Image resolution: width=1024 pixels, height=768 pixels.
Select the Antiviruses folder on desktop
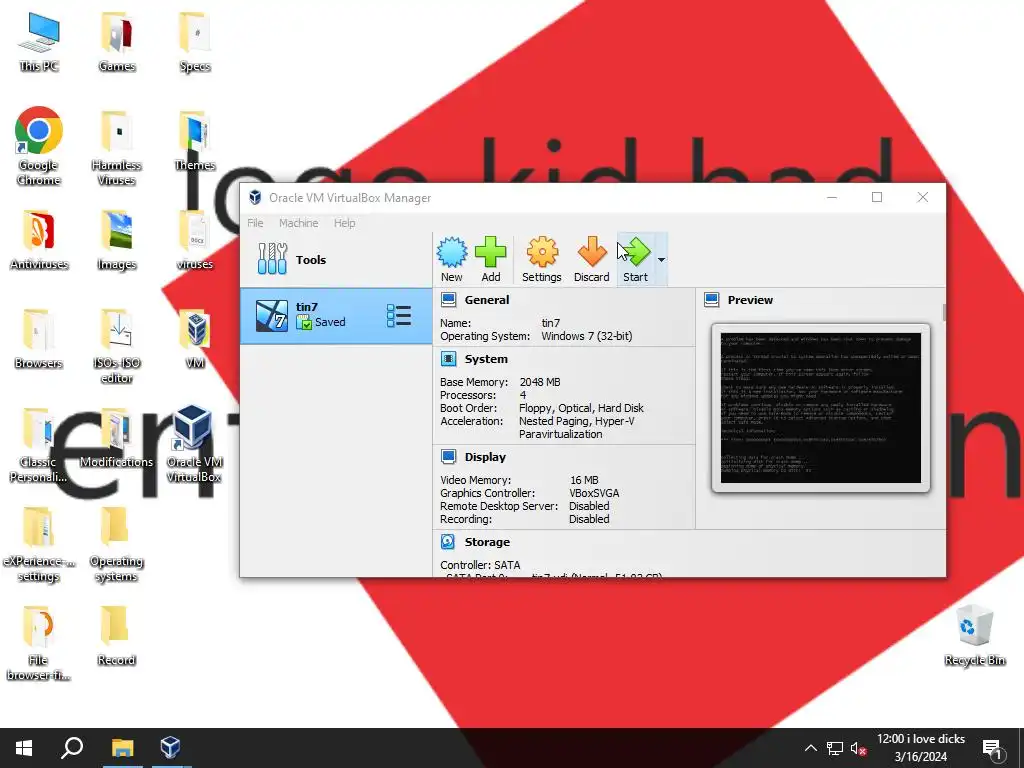(x=39, y=240)
